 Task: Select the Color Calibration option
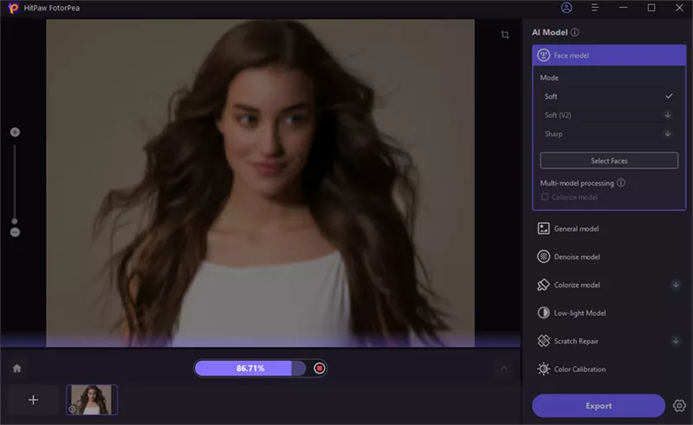tap(609, 369)
